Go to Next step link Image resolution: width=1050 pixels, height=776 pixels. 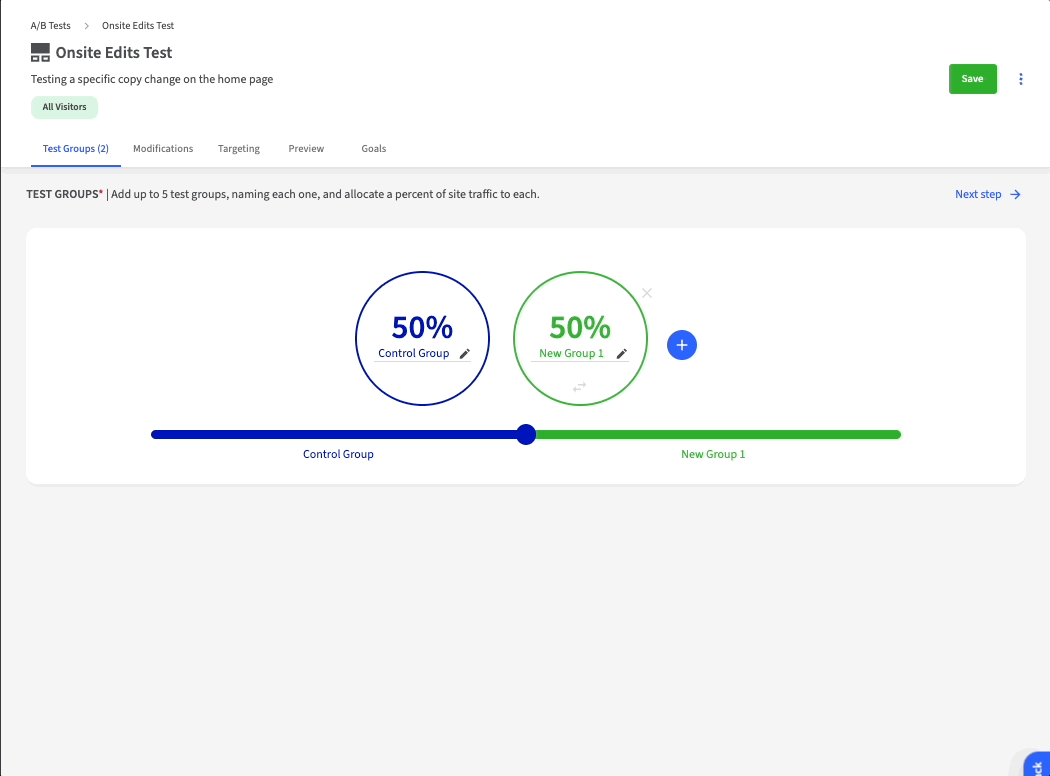[977, 194]
